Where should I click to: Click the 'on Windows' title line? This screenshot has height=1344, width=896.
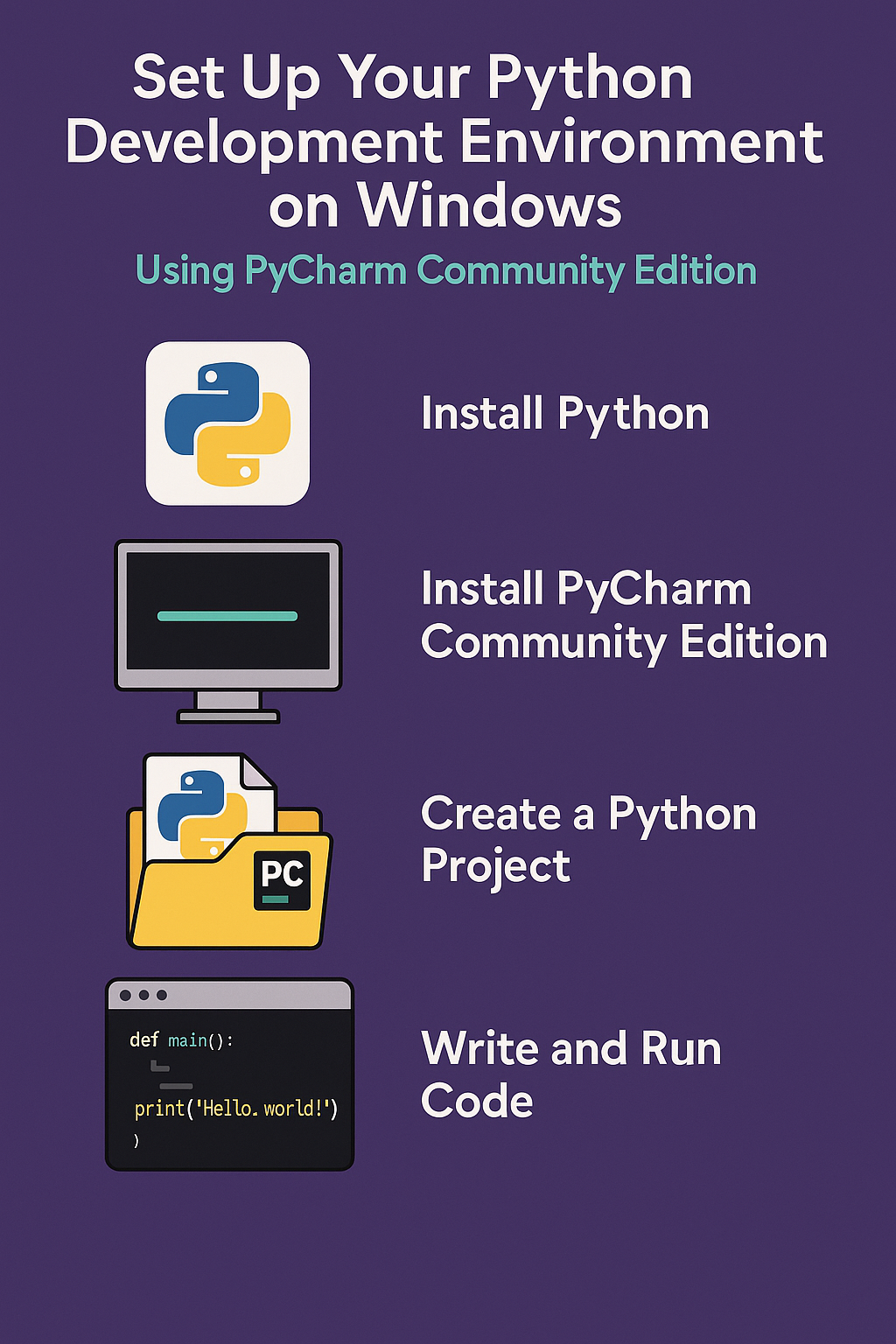[x=445, y=206]
